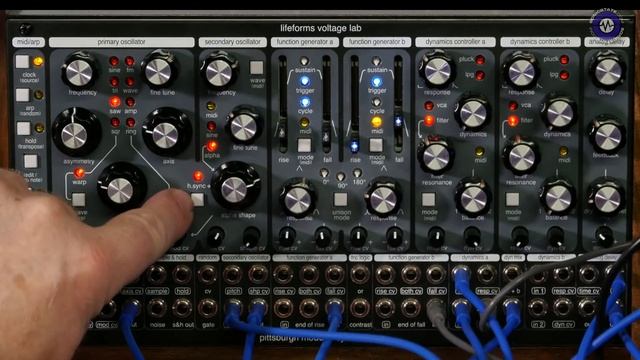640x360 pixels.
Task: Adjust dynamics controller a dynamics knob
Action: [x=473, y=114]
